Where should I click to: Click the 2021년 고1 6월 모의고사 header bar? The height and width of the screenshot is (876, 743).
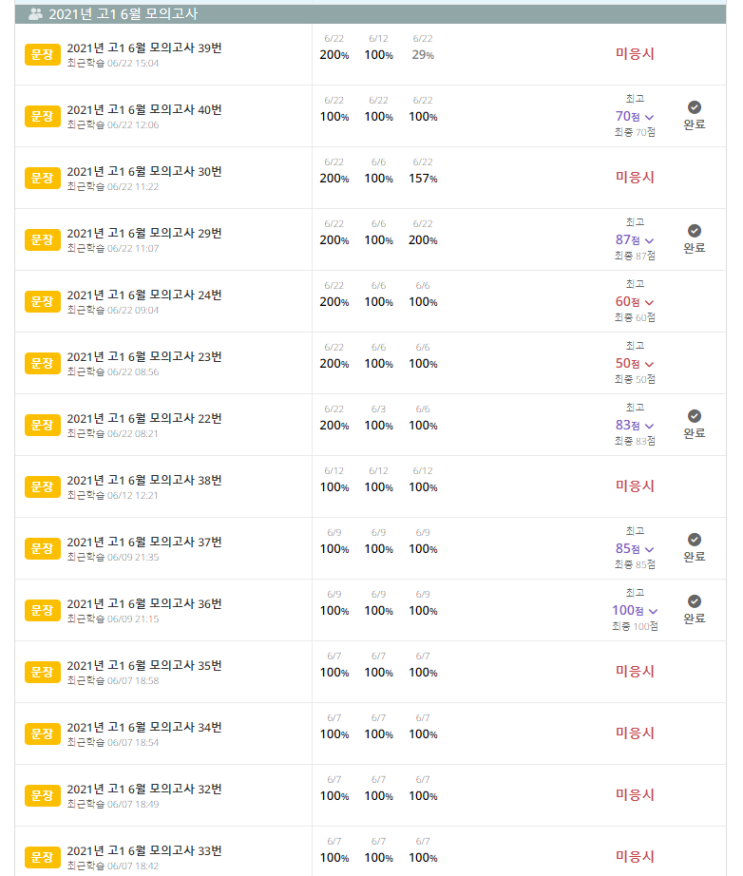370,14
